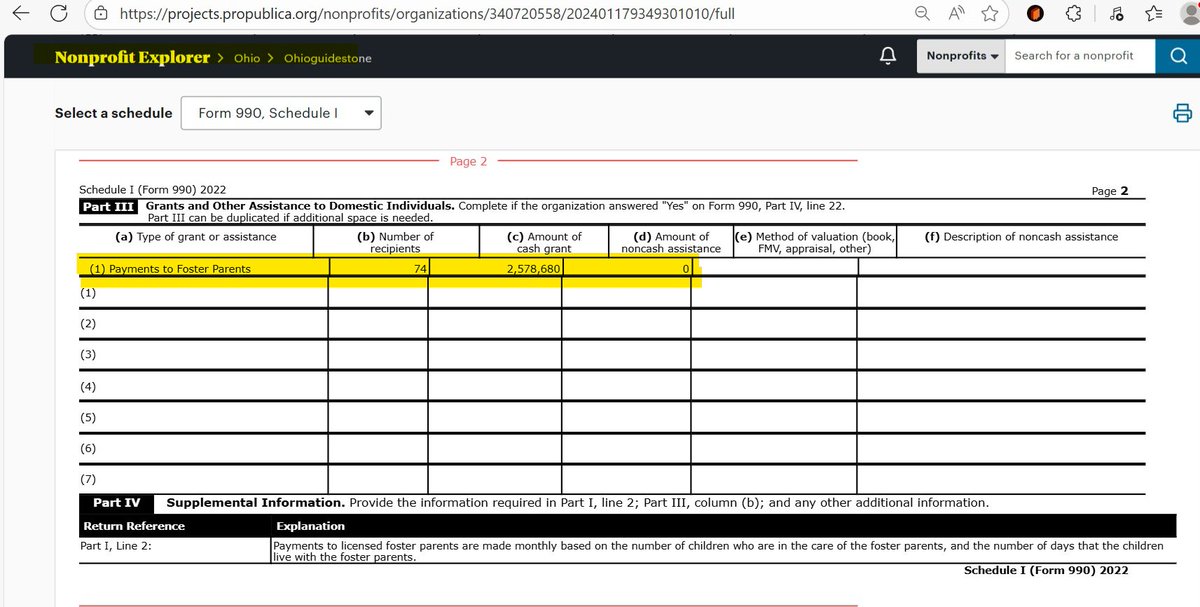Open the media control music icon
This screenshot has height=607, width=1200.
pos(1117,14)
